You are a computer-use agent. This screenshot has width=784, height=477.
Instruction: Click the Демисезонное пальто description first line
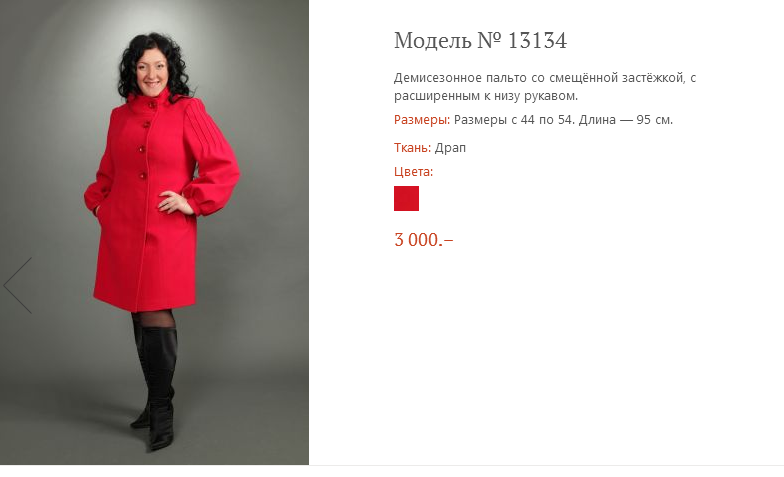pyautogui.click(x=544, y=78)
